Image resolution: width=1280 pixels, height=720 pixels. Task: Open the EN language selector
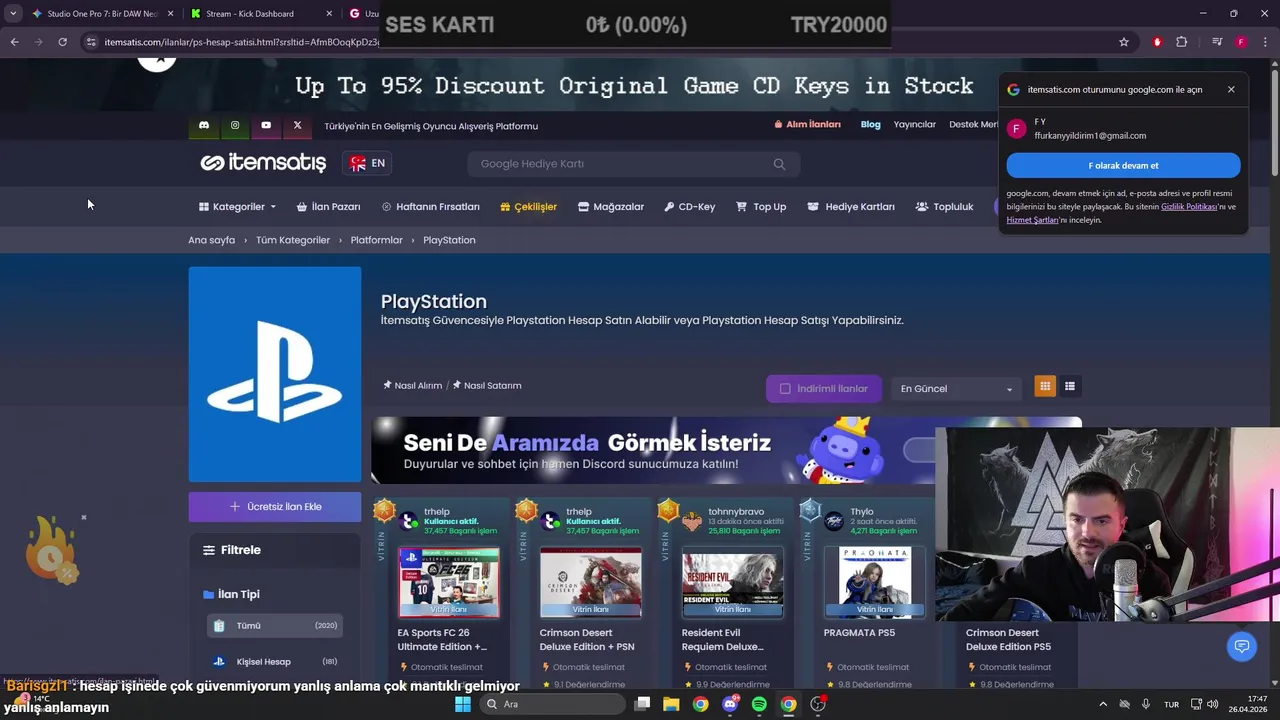[x=367, y=163]
